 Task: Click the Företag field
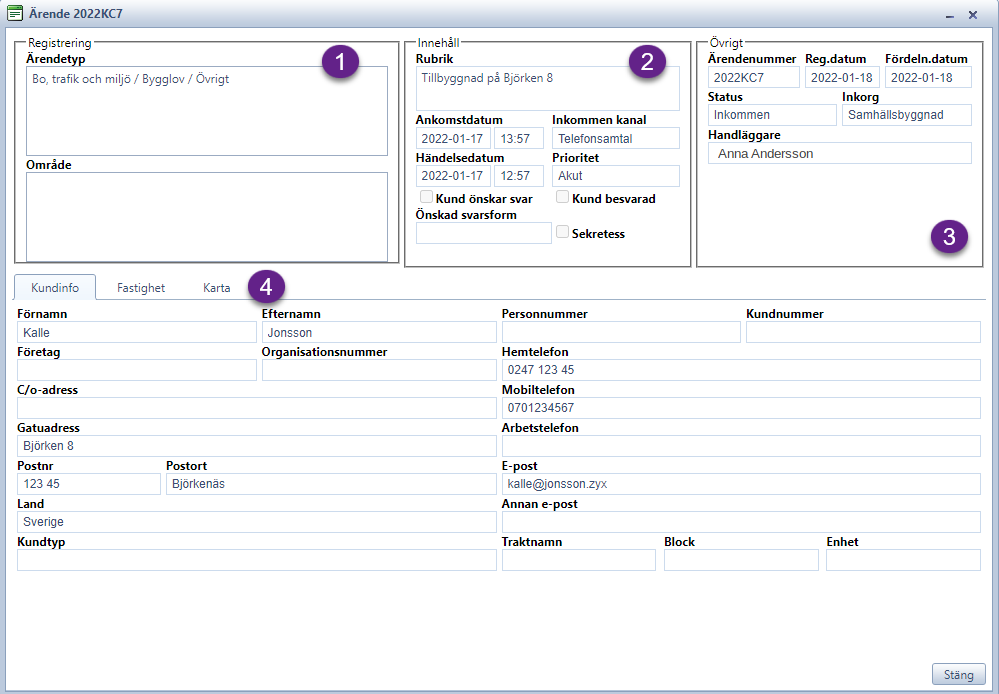pos(137,370)
